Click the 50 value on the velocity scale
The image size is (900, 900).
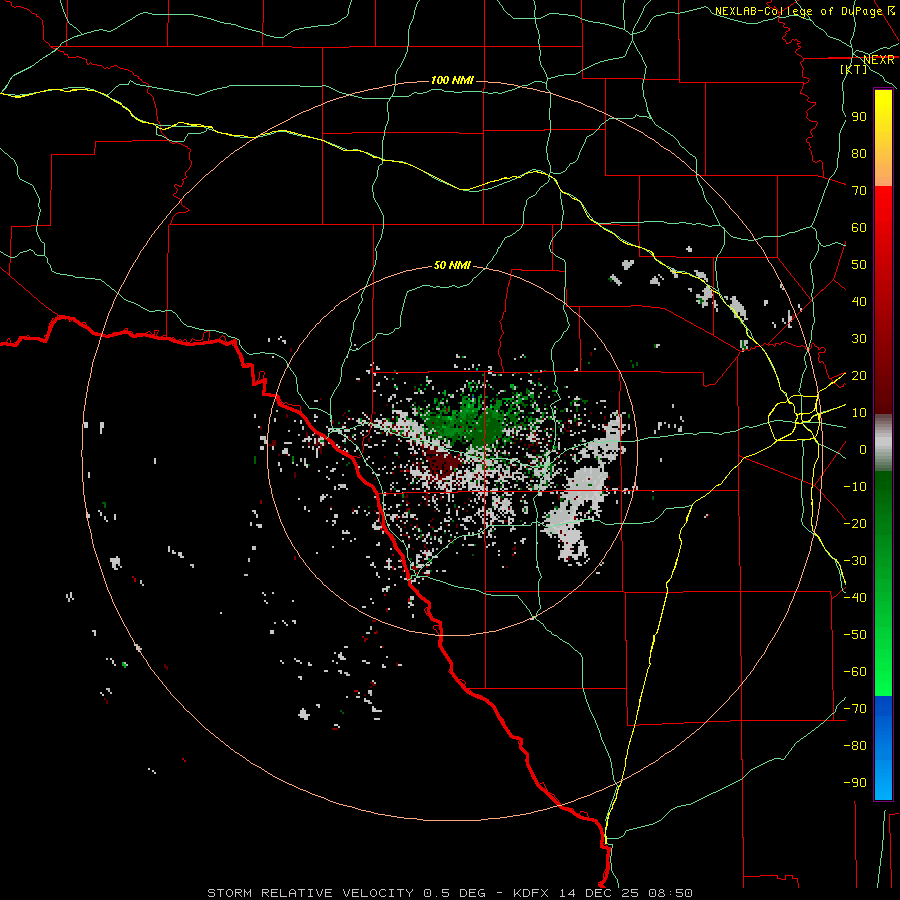[x=859, y=265]
